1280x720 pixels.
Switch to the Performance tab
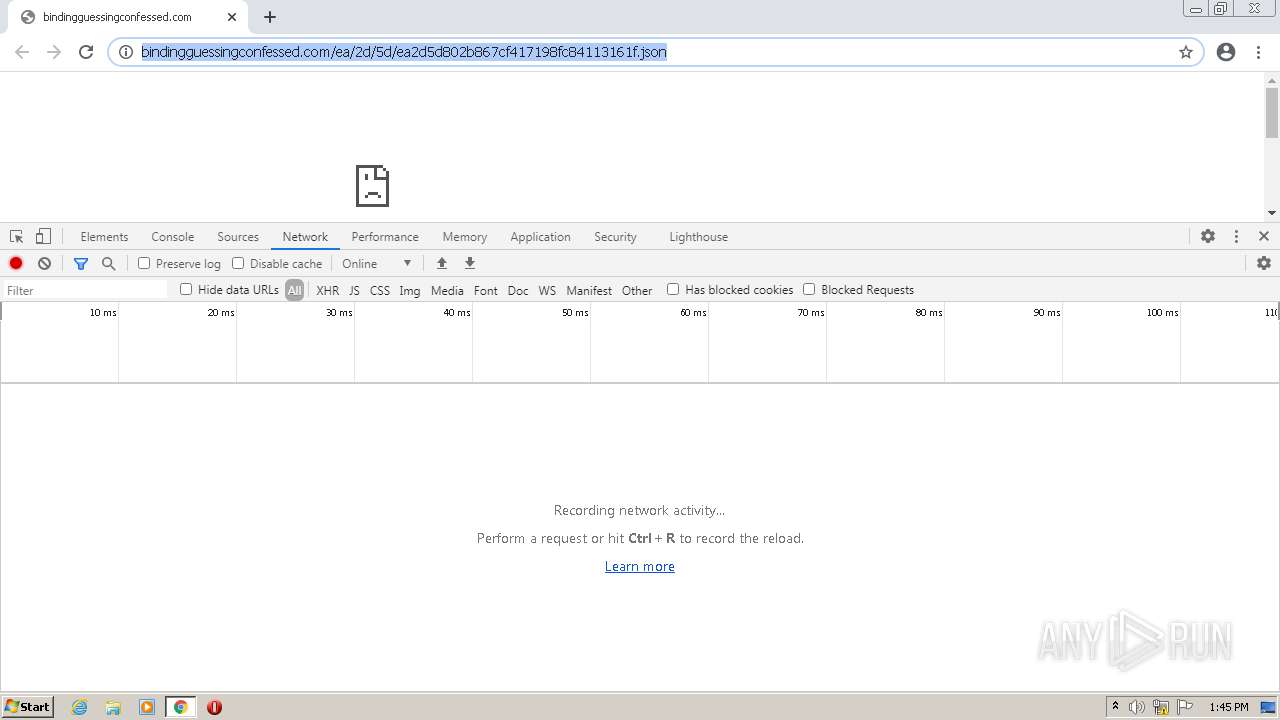pyautogui.click(x=385, y=237)
